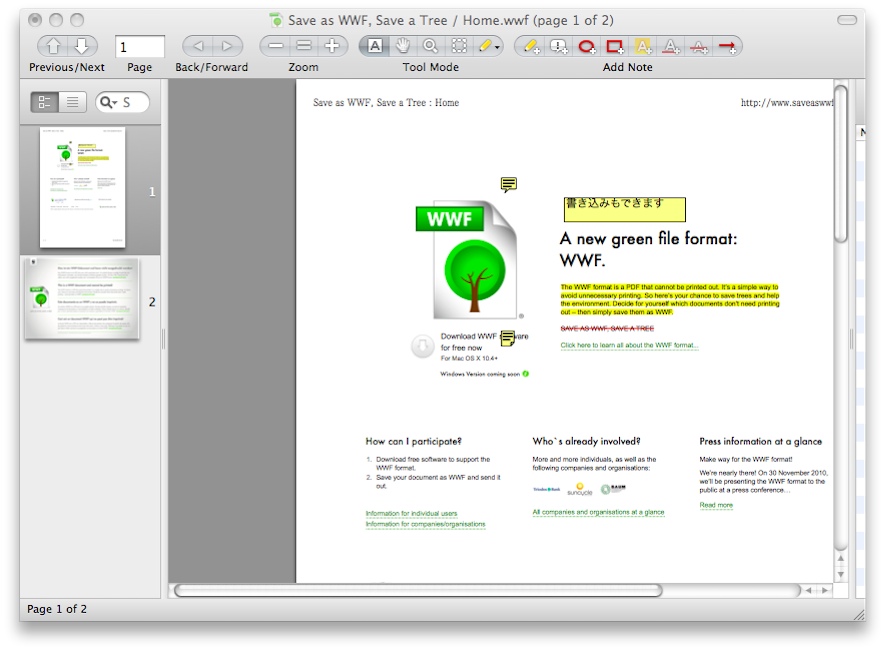Click the vertical scrollbar thumb
Image resolution: width=885 pixels, height=651 pixels.
[x=840, y=164]
